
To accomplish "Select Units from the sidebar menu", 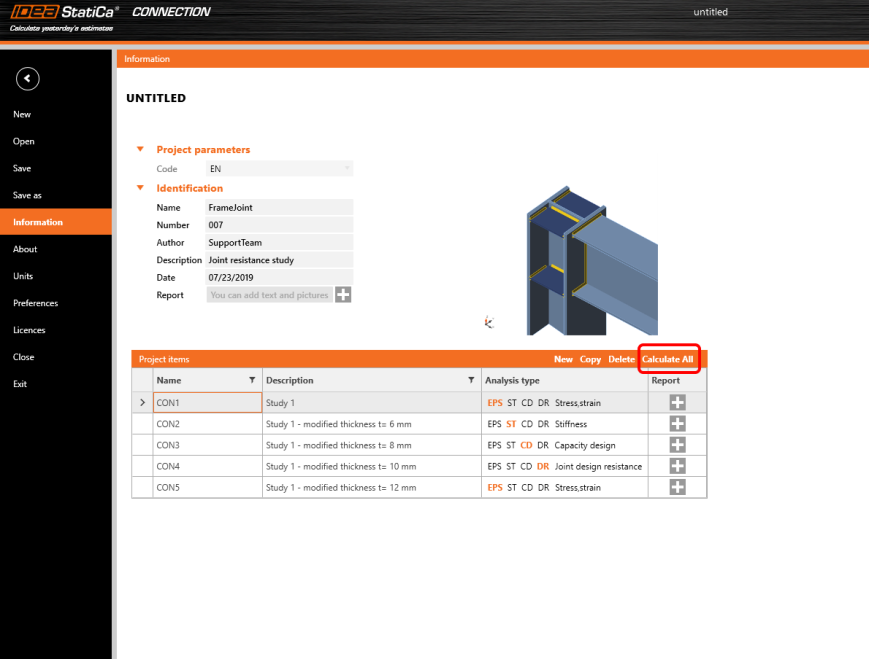I will tap(22, 276).
